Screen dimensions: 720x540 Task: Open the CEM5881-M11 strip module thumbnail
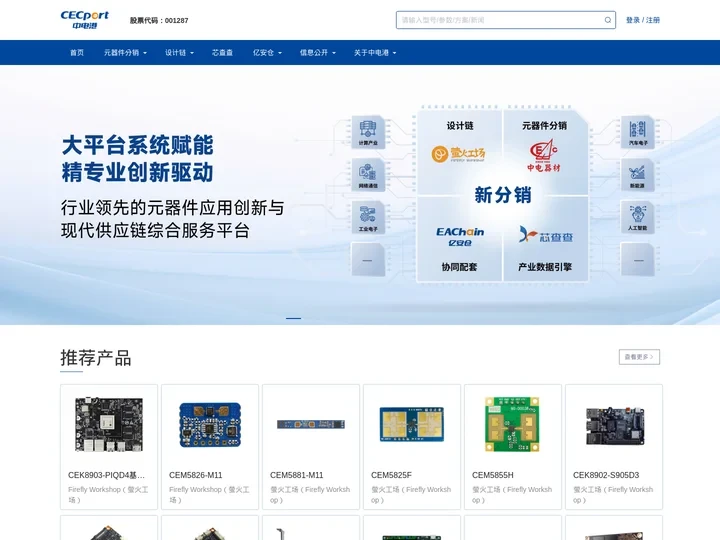(311, 424)
